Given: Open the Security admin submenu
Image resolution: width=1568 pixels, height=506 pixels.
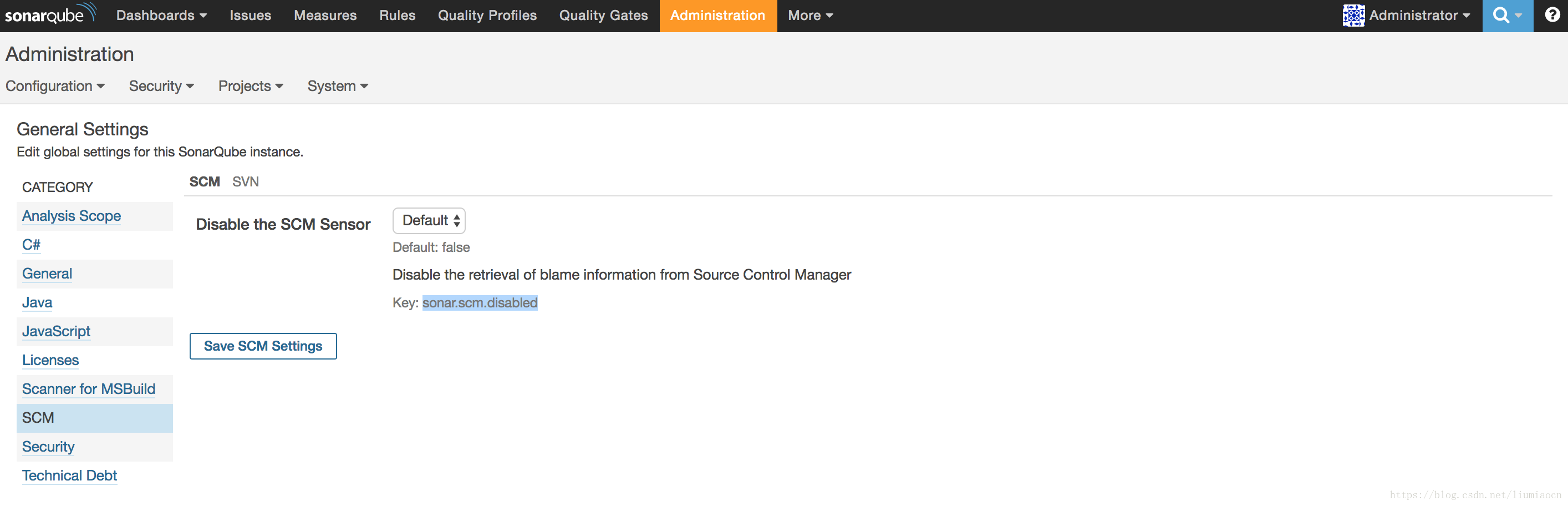Looking at the screenshot, I should pyautogui.click(x=161, y=86).
